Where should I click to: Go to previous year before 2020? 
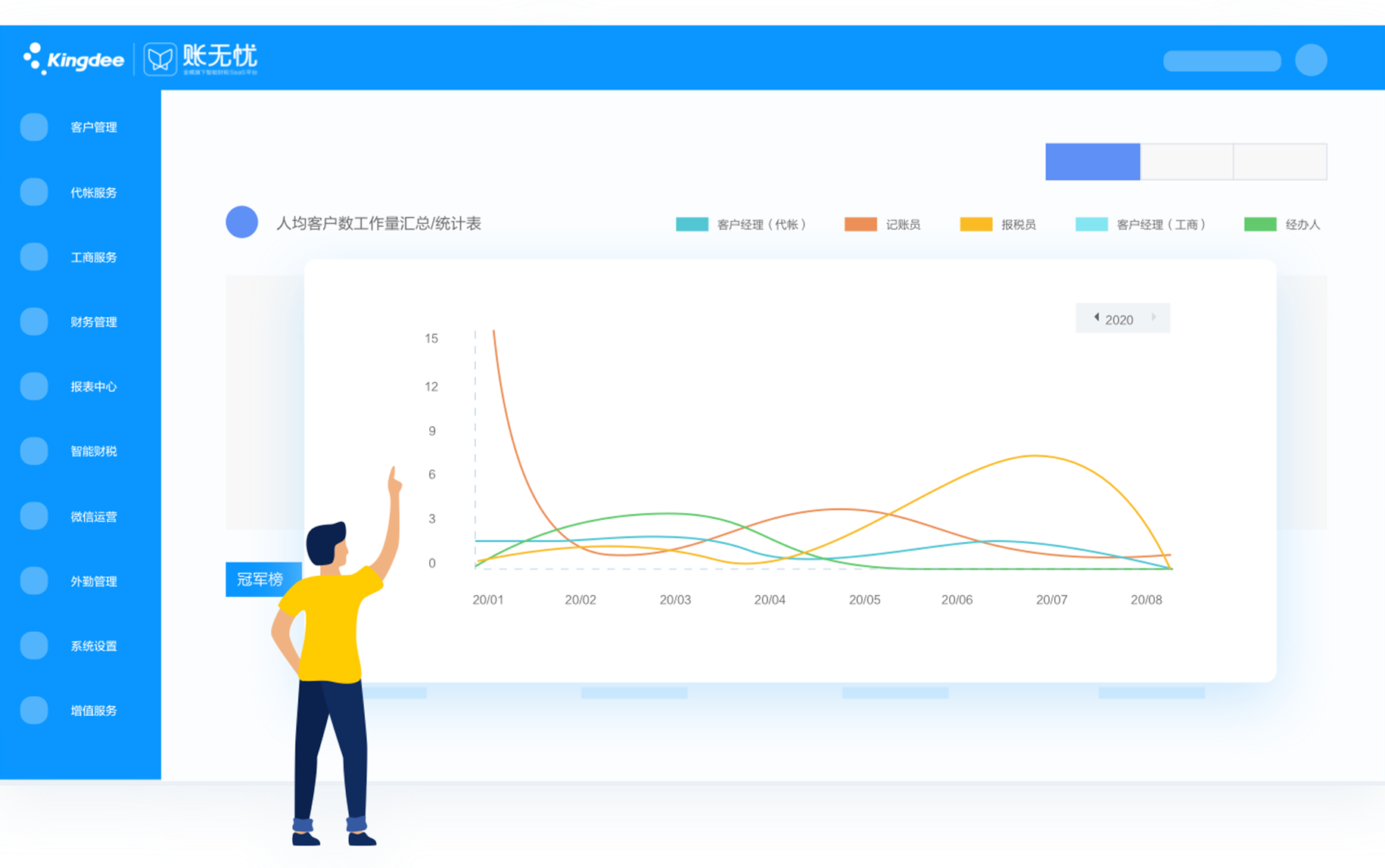[1096, 318]
